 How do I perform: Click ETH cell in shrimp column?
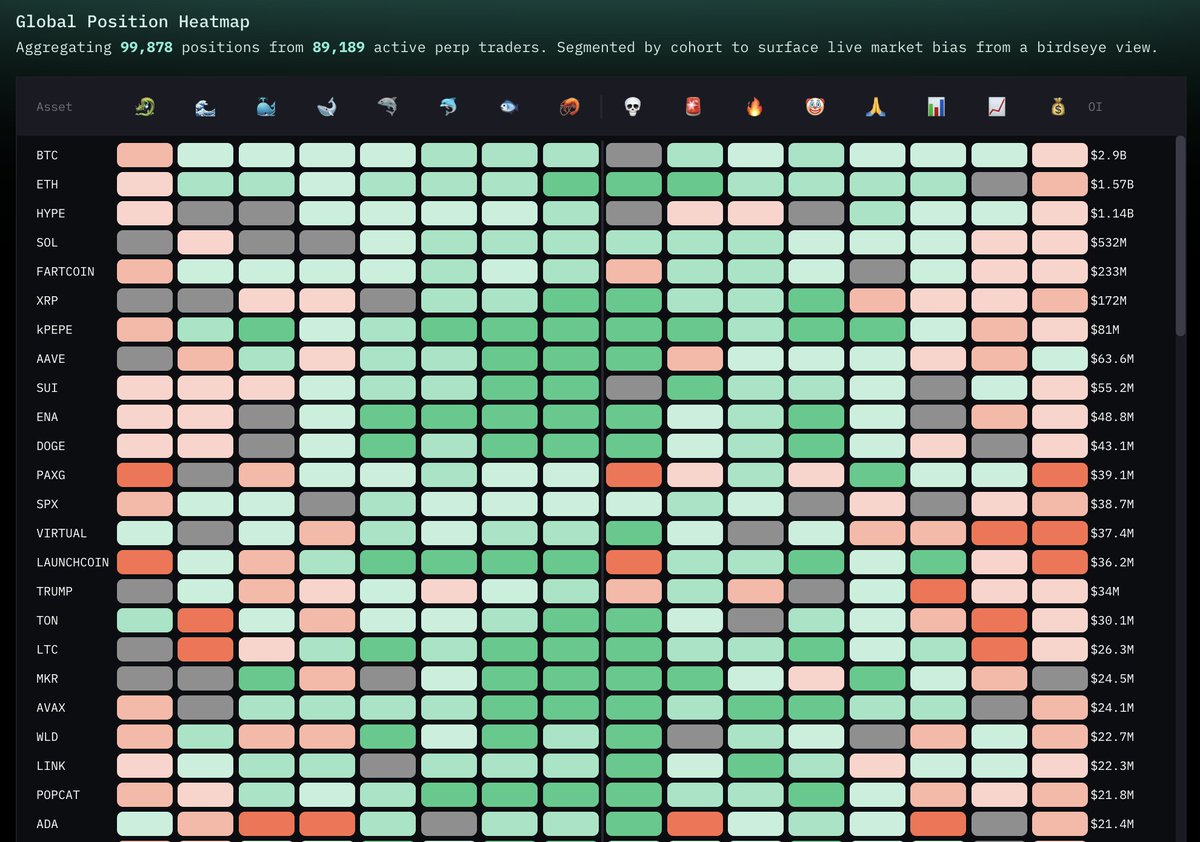click(x=570, y=184)
